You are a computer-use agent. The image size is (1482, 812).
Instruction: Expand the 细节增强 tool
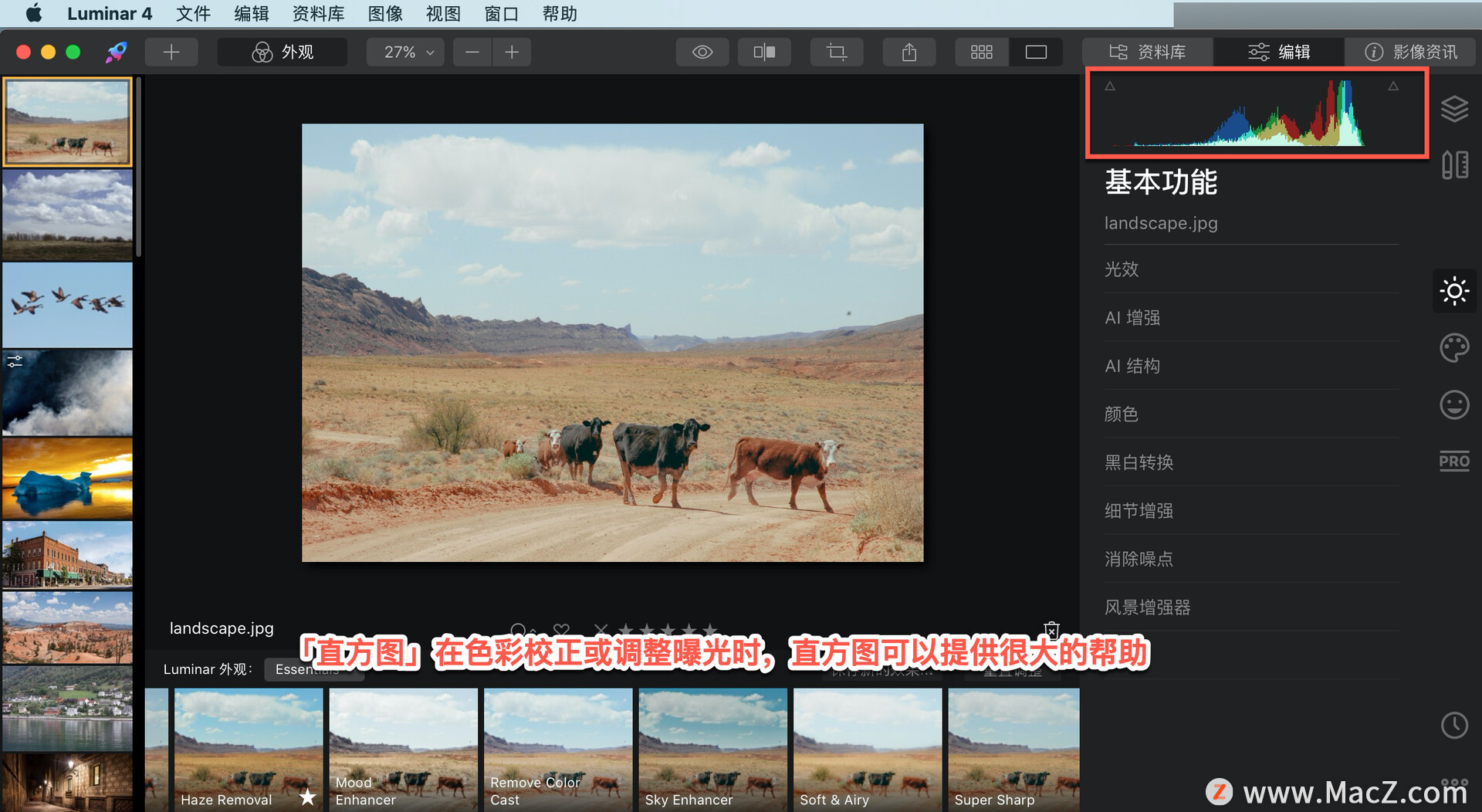1251,510
